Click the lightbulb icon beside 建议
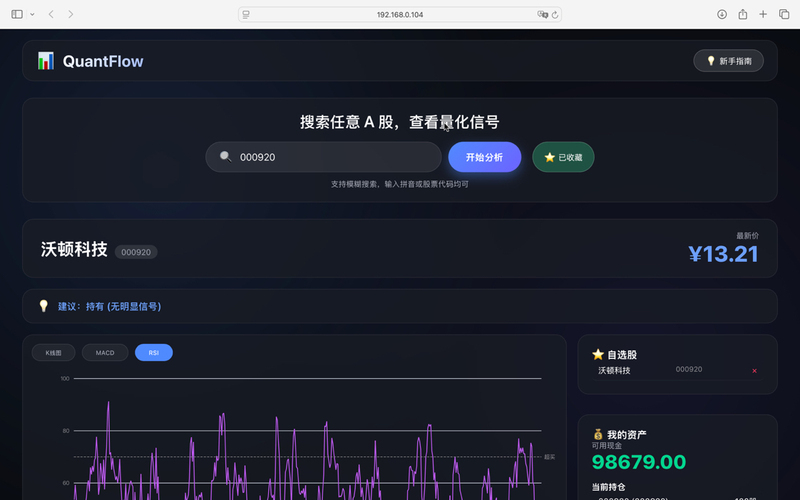Viewport: 800px width, 500px height. point(43,306)
